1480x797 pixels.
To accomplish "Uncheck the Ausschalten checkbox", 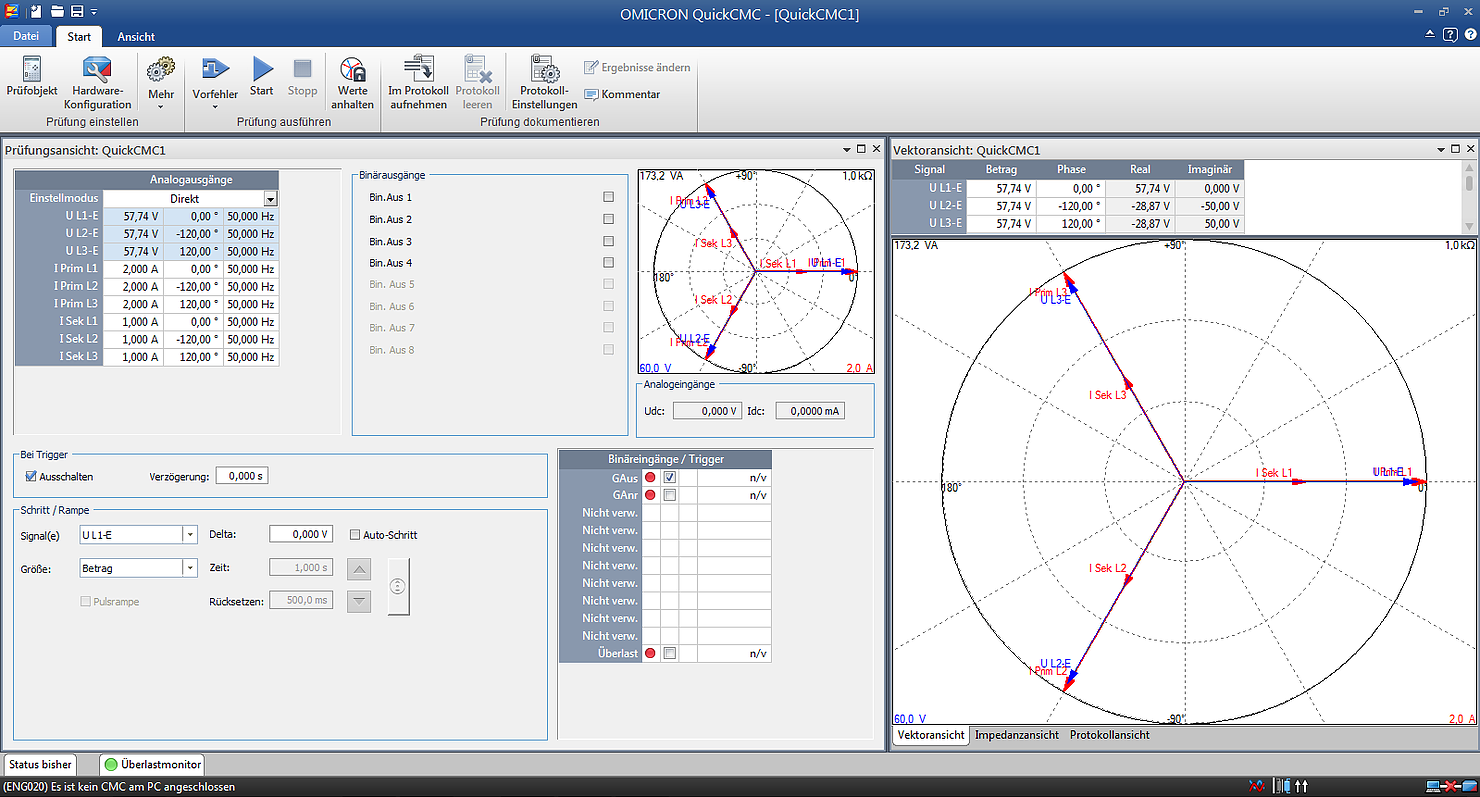I will [31, 476].
